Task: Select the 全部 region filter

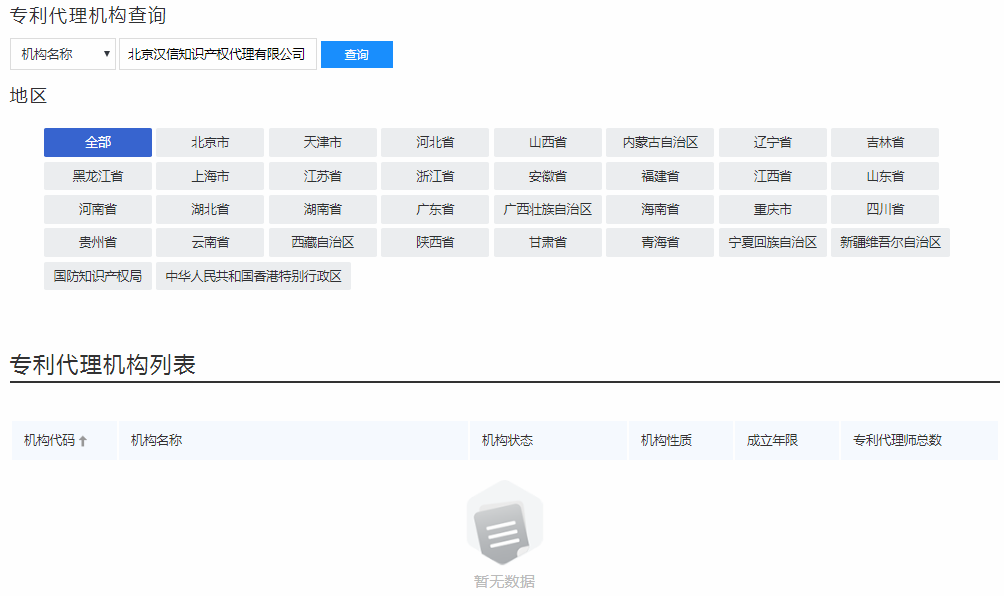Action: [97, 142]
